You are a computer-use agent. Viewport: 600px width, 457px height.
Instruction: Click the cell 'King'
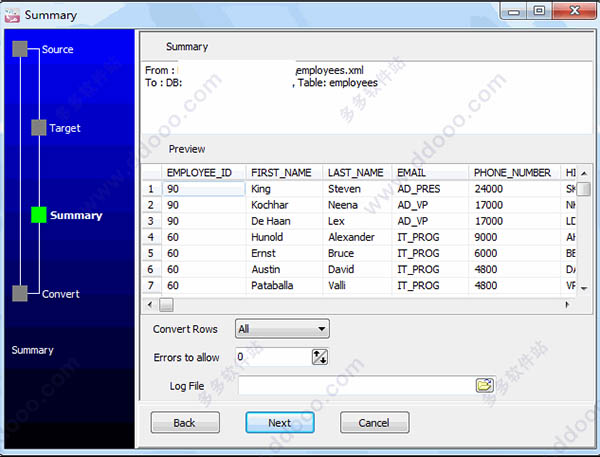tap(284, 189)
